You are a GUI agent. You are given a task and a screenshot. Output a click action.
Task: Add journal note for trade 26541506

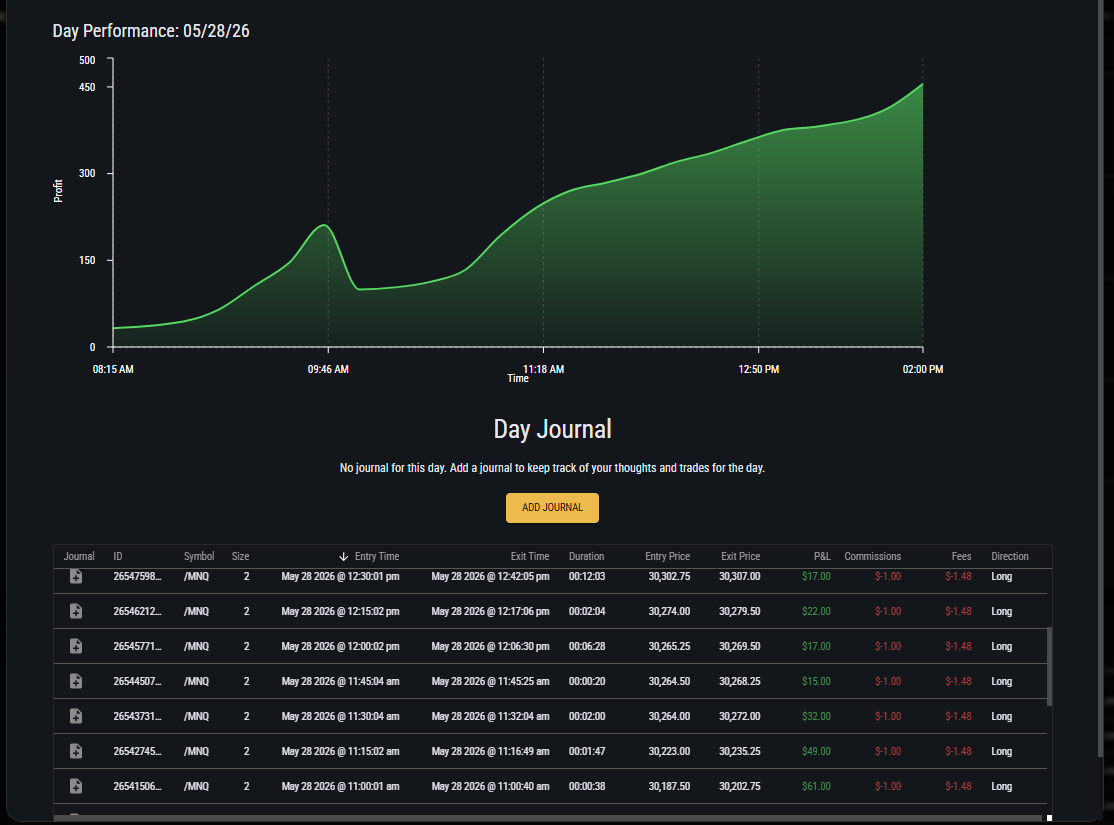76,786
